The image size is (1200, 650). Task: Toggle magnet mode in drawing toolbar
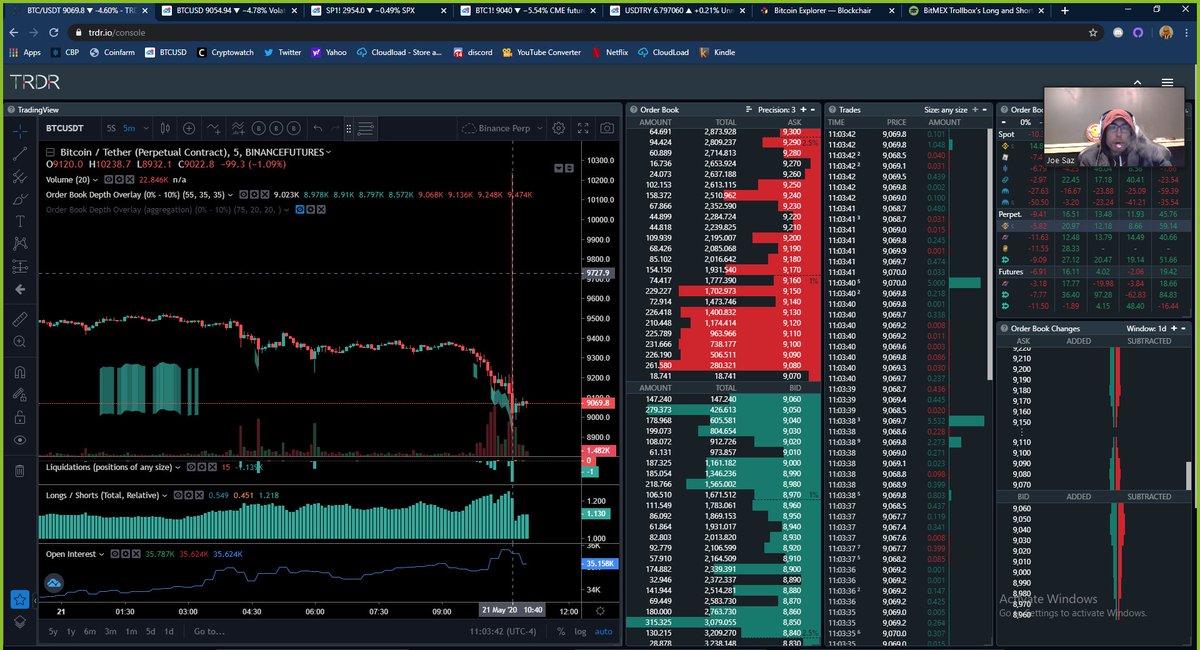point(19,372)
